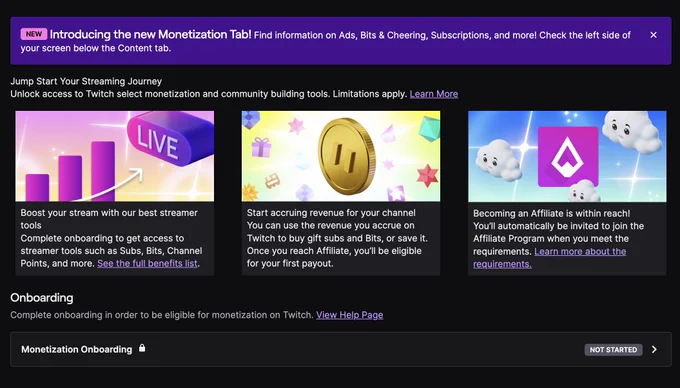This screenshot has height=388, width=680.
Task: Click the gold coin revenue thumbnail
Action: click(341, 156)
